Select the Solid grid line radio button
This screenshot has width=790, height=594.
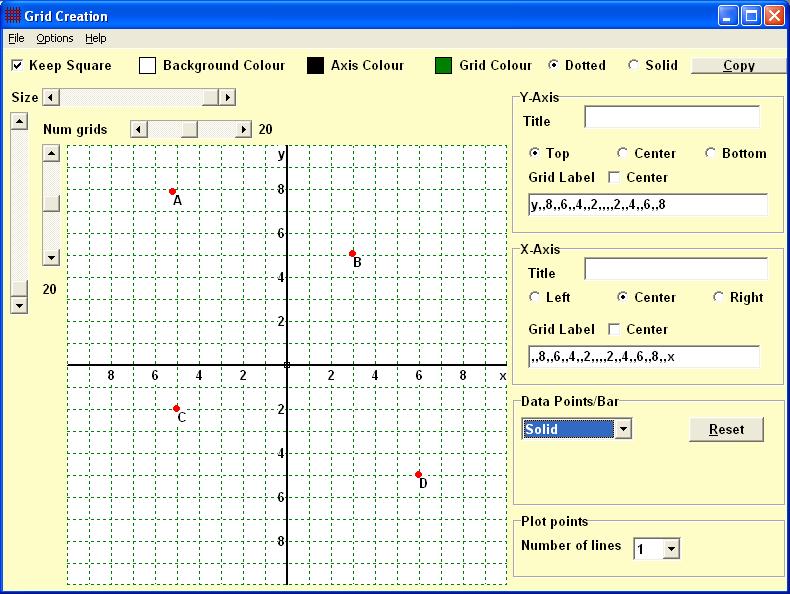tap(633, 65)
